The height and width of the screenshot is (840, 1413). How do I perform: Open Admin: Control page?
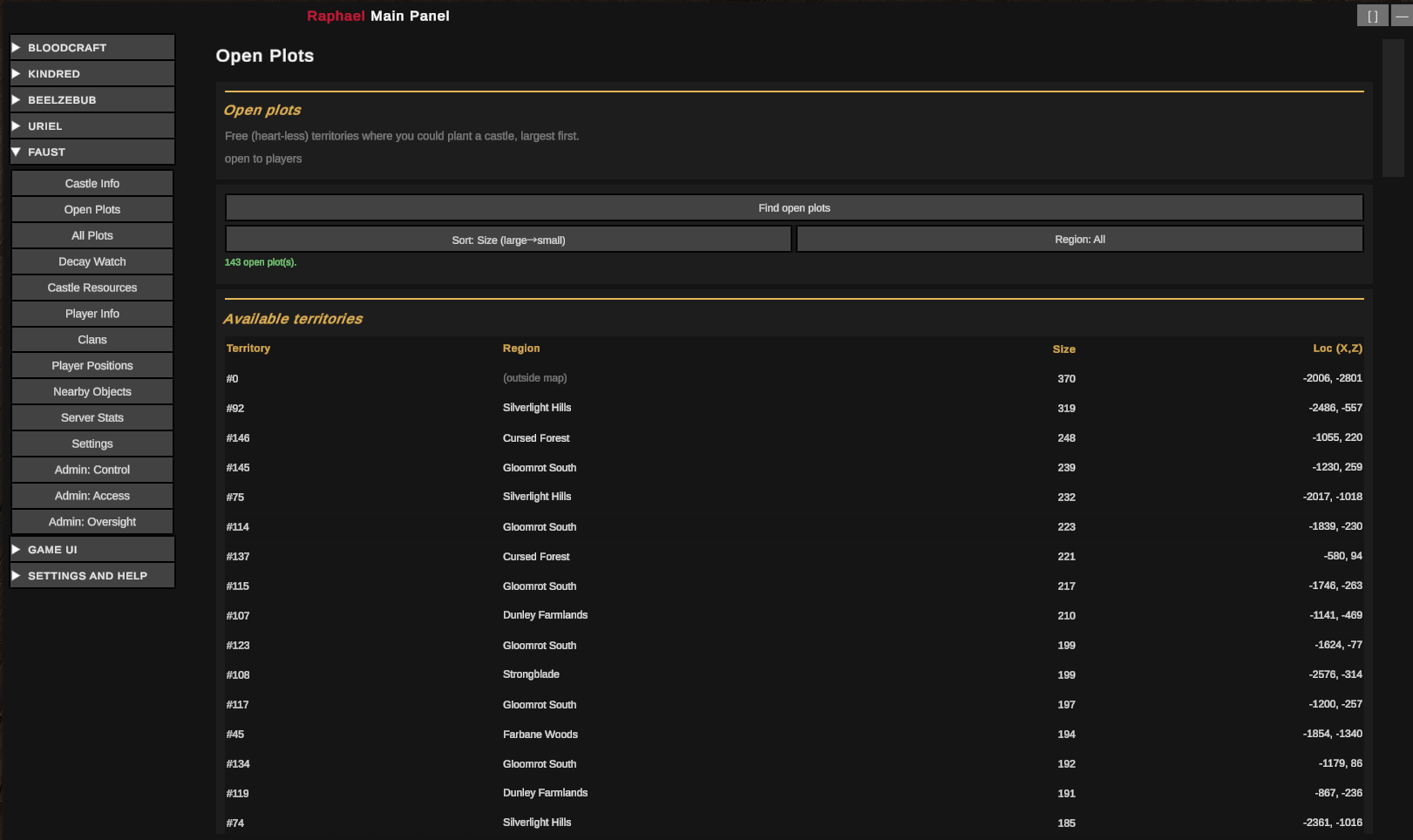(x=92, y=470)
